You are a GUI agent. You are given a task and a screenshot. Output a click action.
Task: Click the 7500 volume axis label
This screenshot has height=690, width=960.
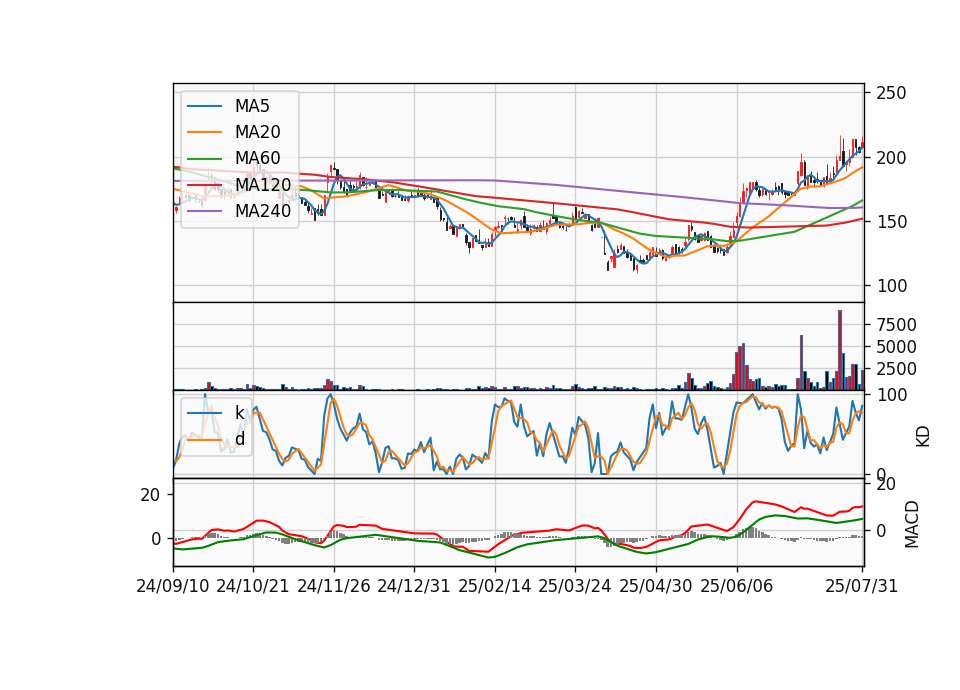(896, 324)
